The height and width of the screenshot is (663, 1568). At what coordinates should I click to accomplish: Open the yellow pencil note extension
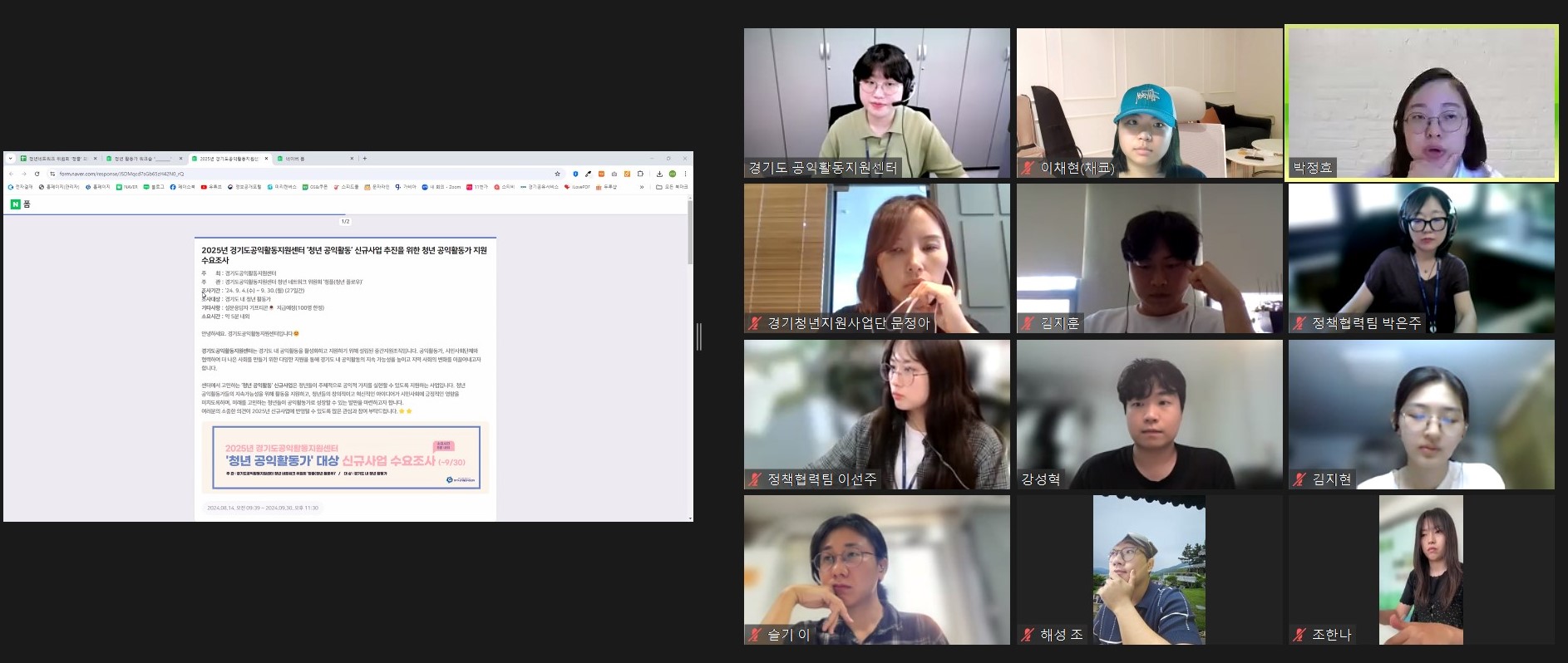627,174
